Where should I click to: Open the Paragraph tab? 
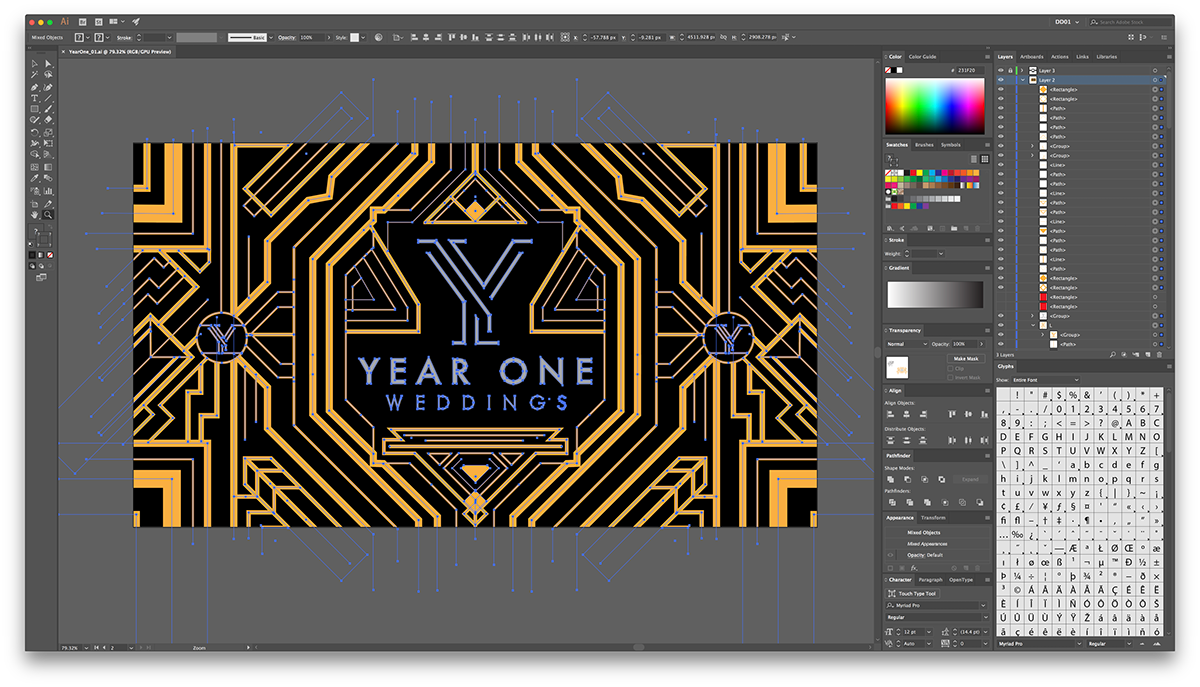point(930,580)
